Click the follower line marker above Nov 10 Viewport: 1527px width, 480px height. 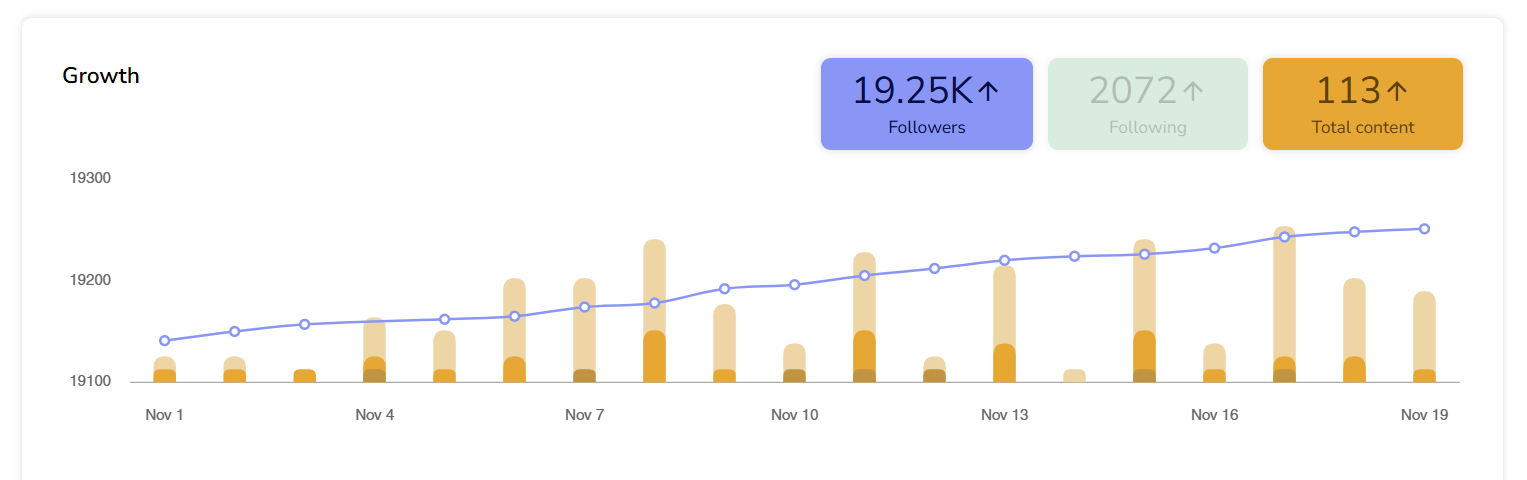(x=795, y=285)
